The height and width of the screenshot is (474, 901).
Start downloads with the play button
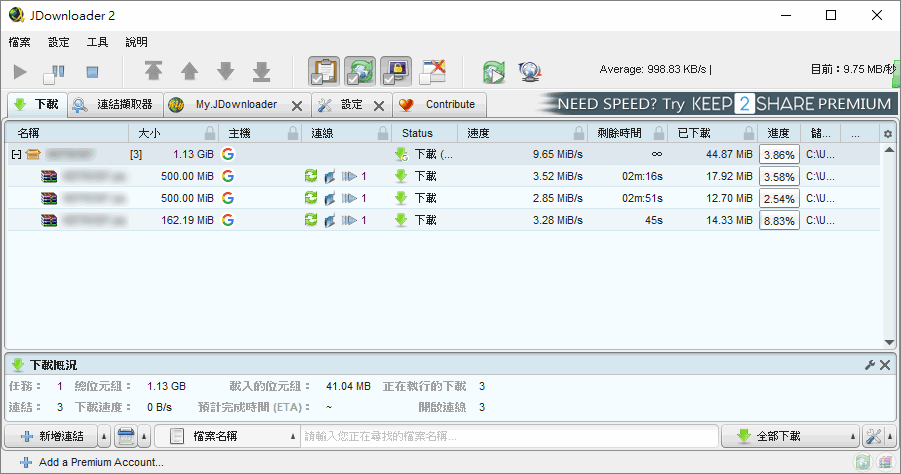20,72
